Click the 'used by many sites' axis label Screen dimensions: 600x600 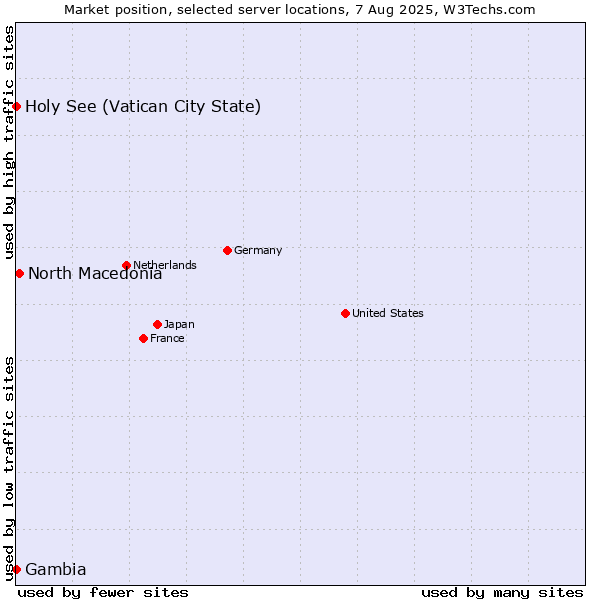[502, 593]
